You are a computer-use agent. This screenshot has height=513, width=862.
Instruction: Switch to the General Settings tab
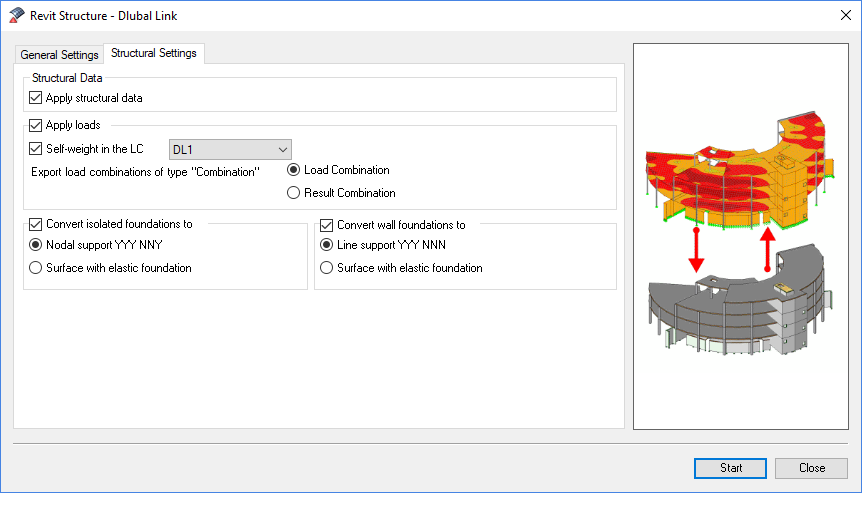tap(59, 55)
